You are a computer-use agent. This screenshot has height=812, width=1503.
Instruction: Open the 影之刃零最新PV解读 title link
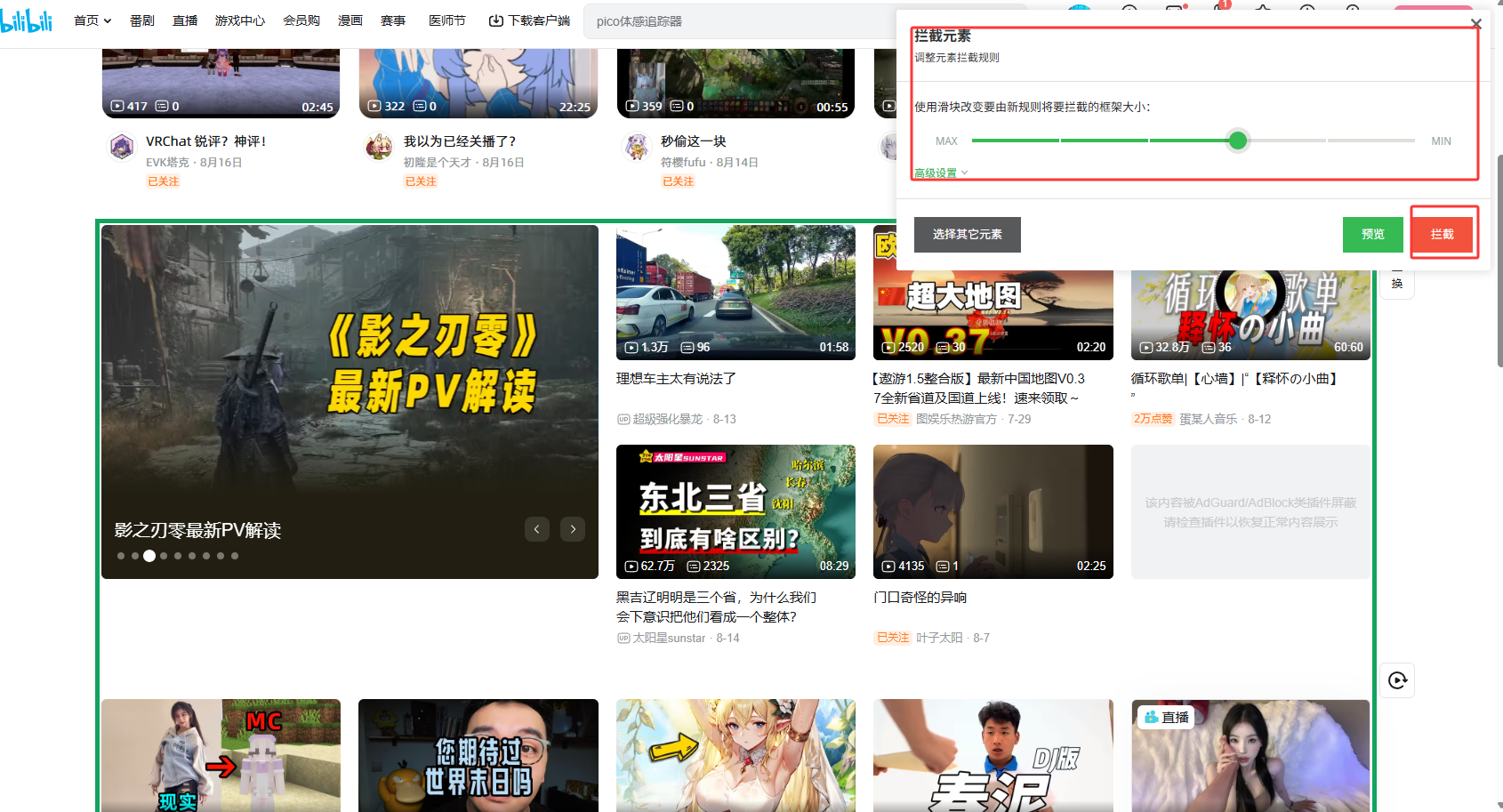197,530
